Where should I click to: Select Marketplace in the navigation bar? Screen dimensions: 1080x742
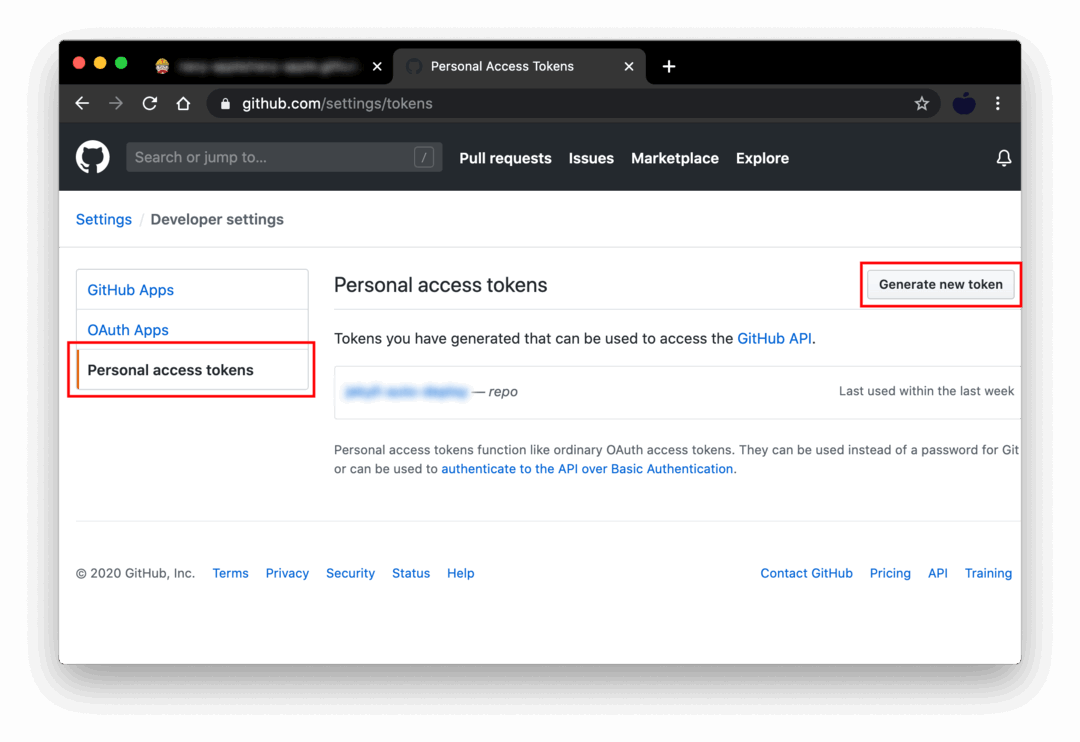pyautogui.click(x=674, y=158)
